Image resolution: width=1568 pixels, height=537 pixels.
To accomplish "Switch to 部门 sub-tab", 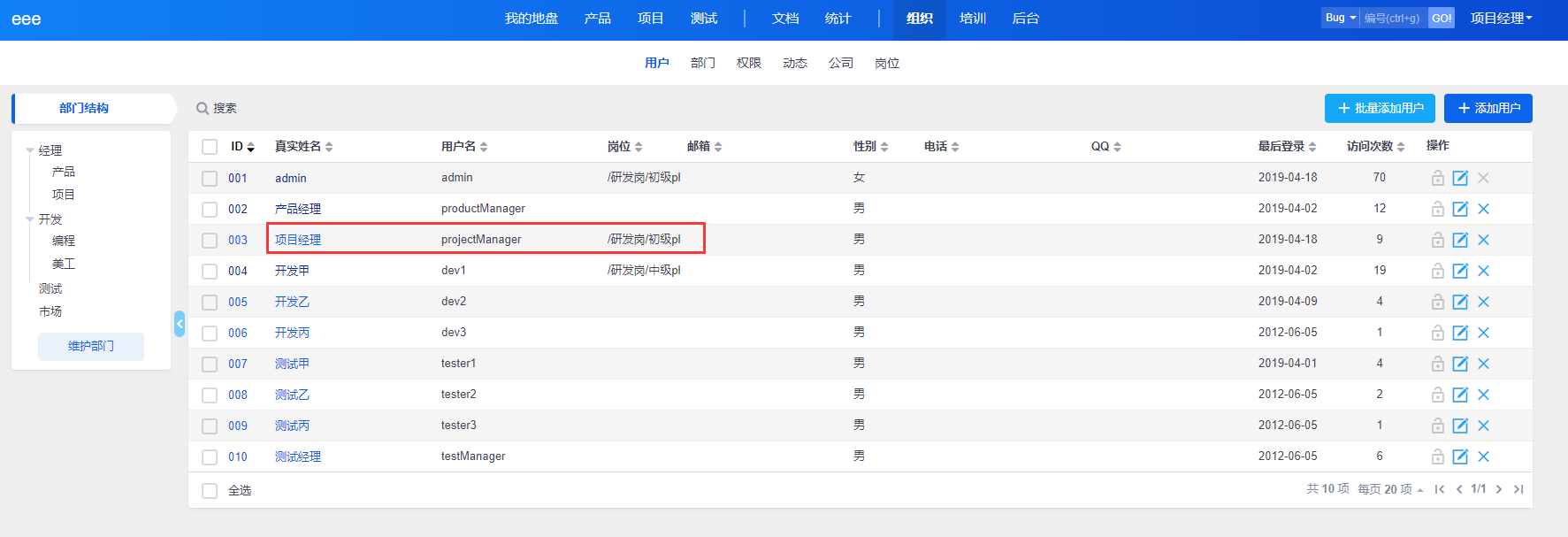I will point(703,63).
